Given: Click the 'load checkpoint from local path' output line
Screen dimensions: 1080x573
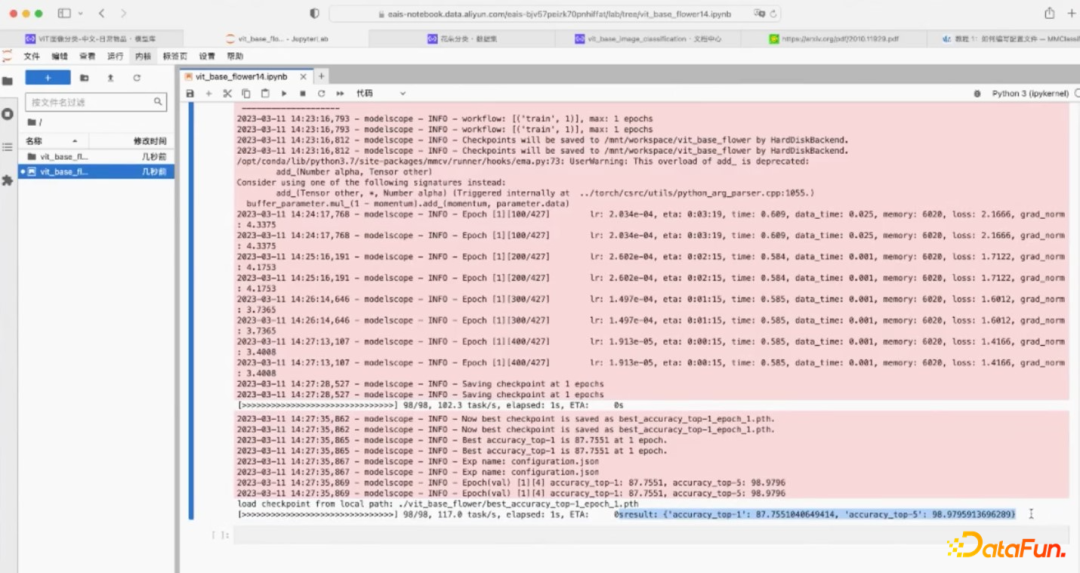Looking at the screenshot, I should (x=437, y=503).
